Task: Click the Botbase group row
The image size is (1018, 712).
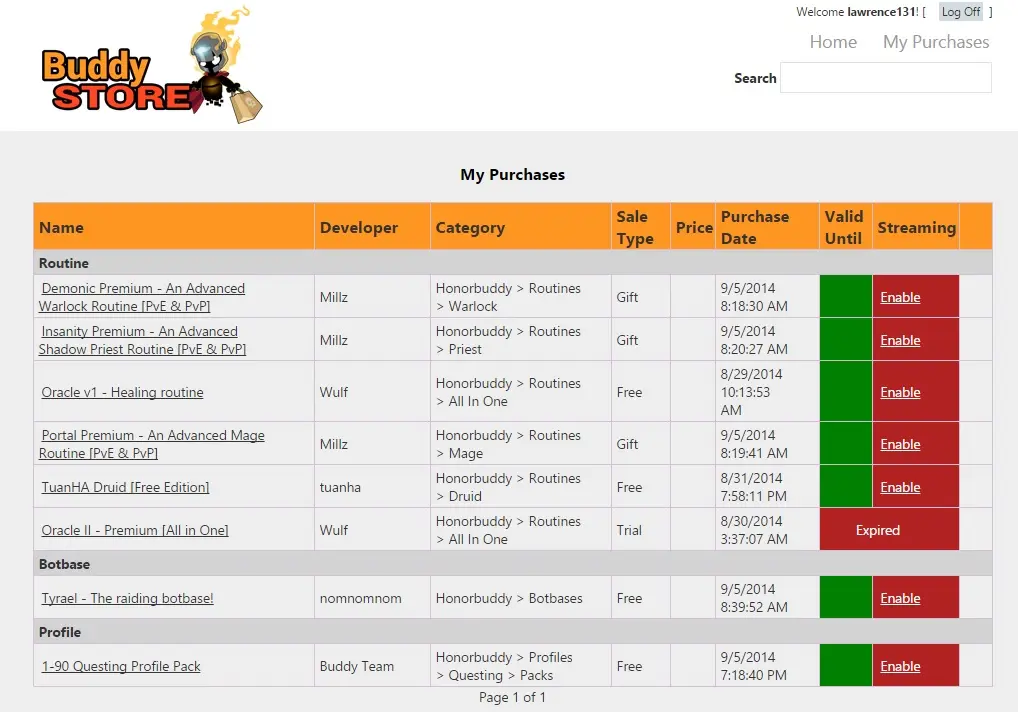Action: [513, 564]
